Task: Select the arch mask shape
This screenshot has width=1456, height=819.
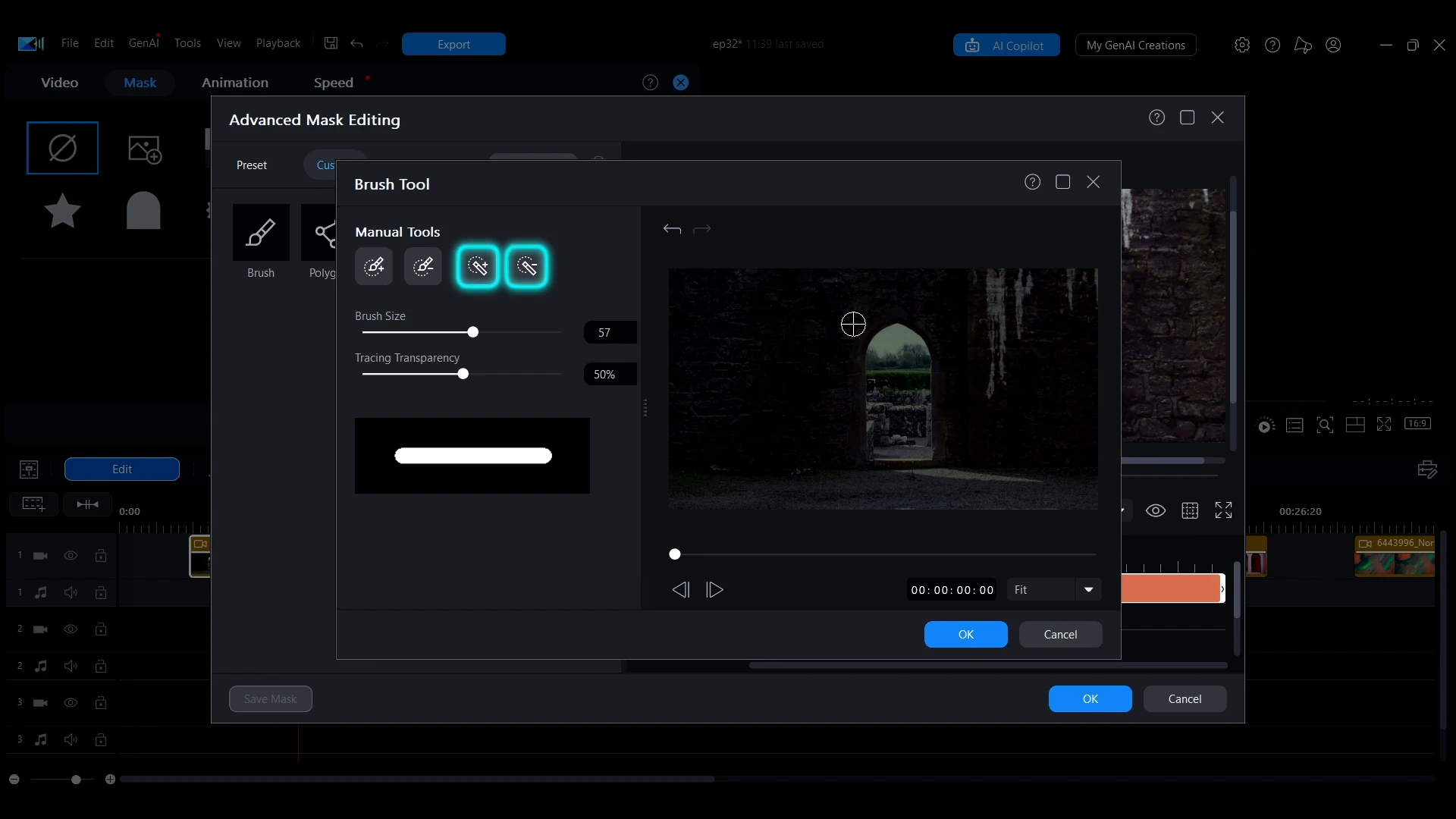Action: pyautogui.click(x=143, y=210)
